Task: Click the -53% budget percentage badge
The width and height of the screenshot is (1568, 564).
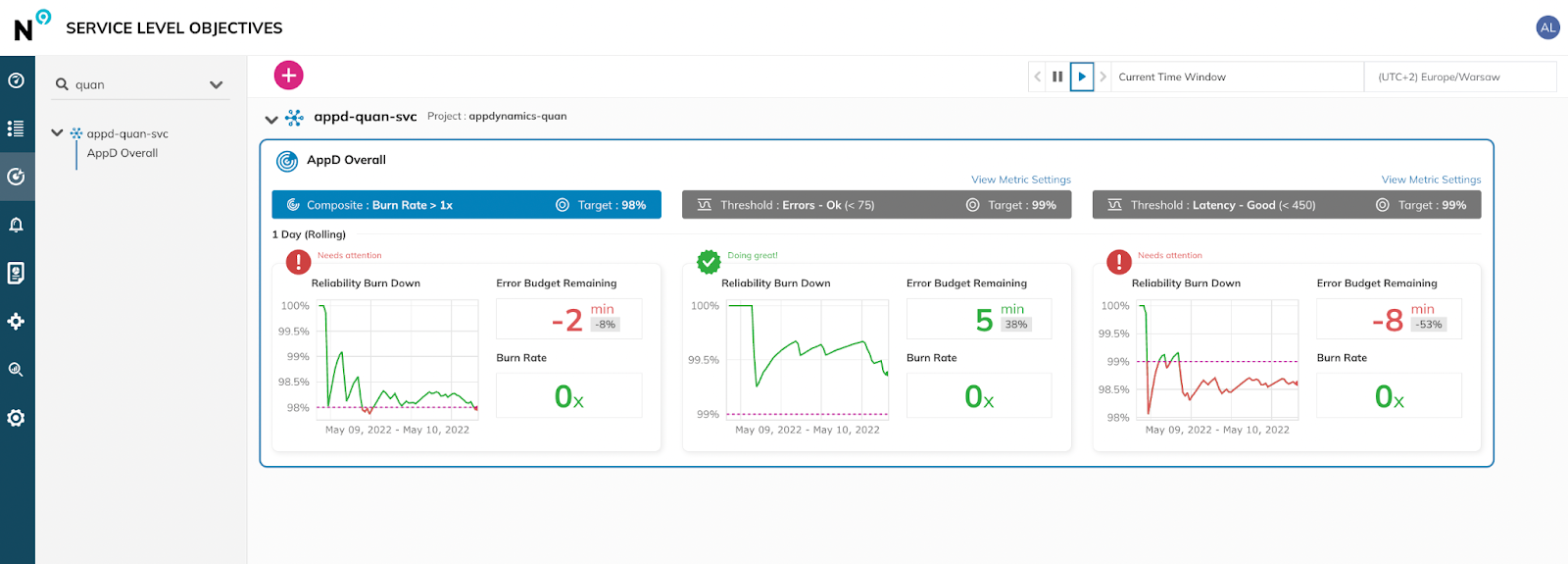Action: coord(1429,325)
